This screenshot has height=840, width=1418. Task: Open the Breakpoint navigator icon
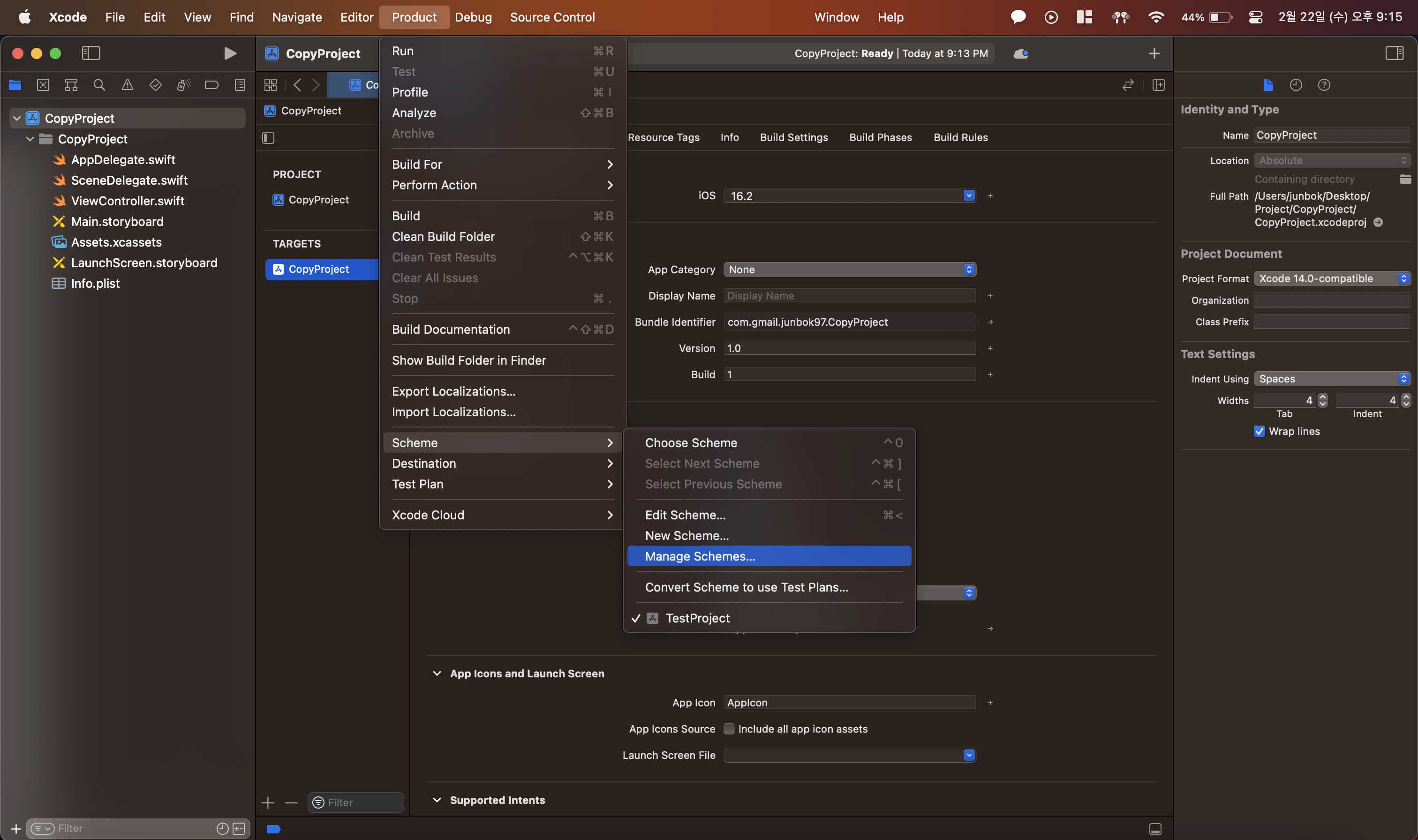(211, 85)
